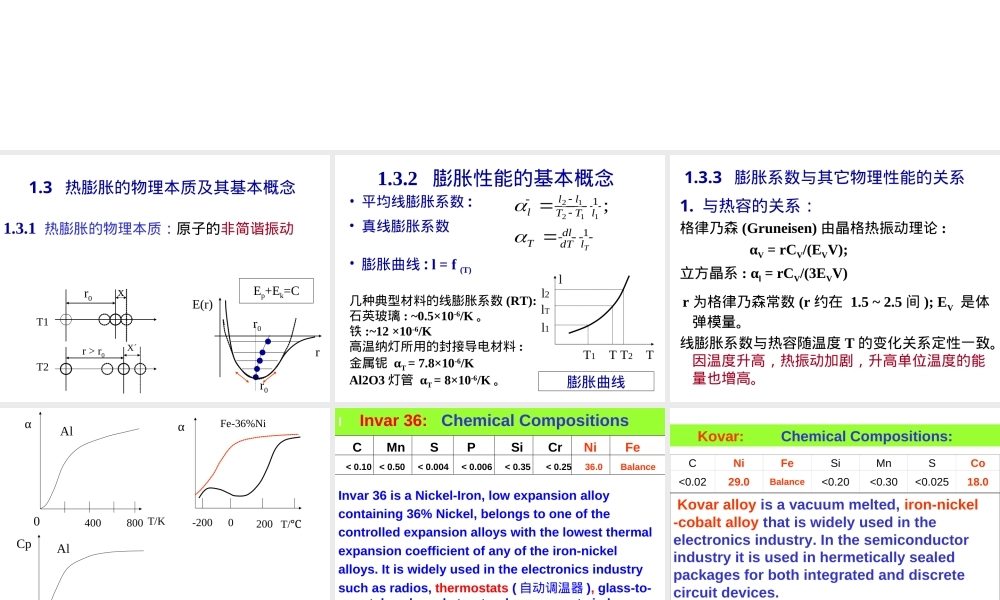Open the Kovar Chemical Compositions slide
The width and height of the screenshot is (1000, 600).
pyautogui.click(x=835, y=504)
